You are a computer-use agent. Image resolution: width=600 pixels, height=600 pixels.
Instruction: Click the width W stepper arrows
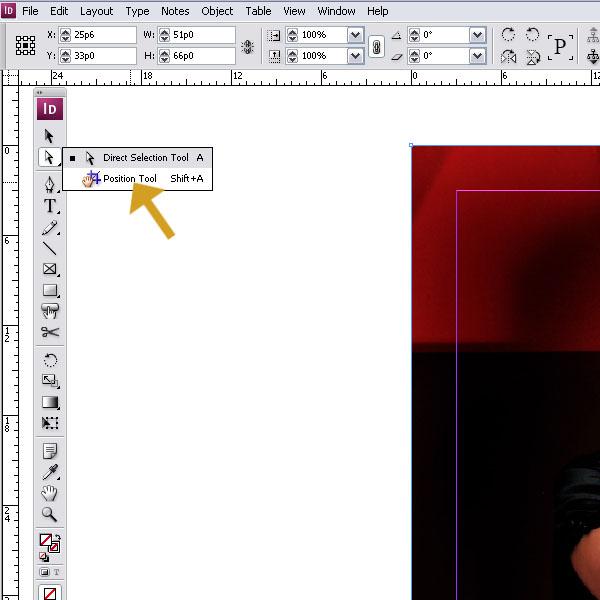point(165,35)
